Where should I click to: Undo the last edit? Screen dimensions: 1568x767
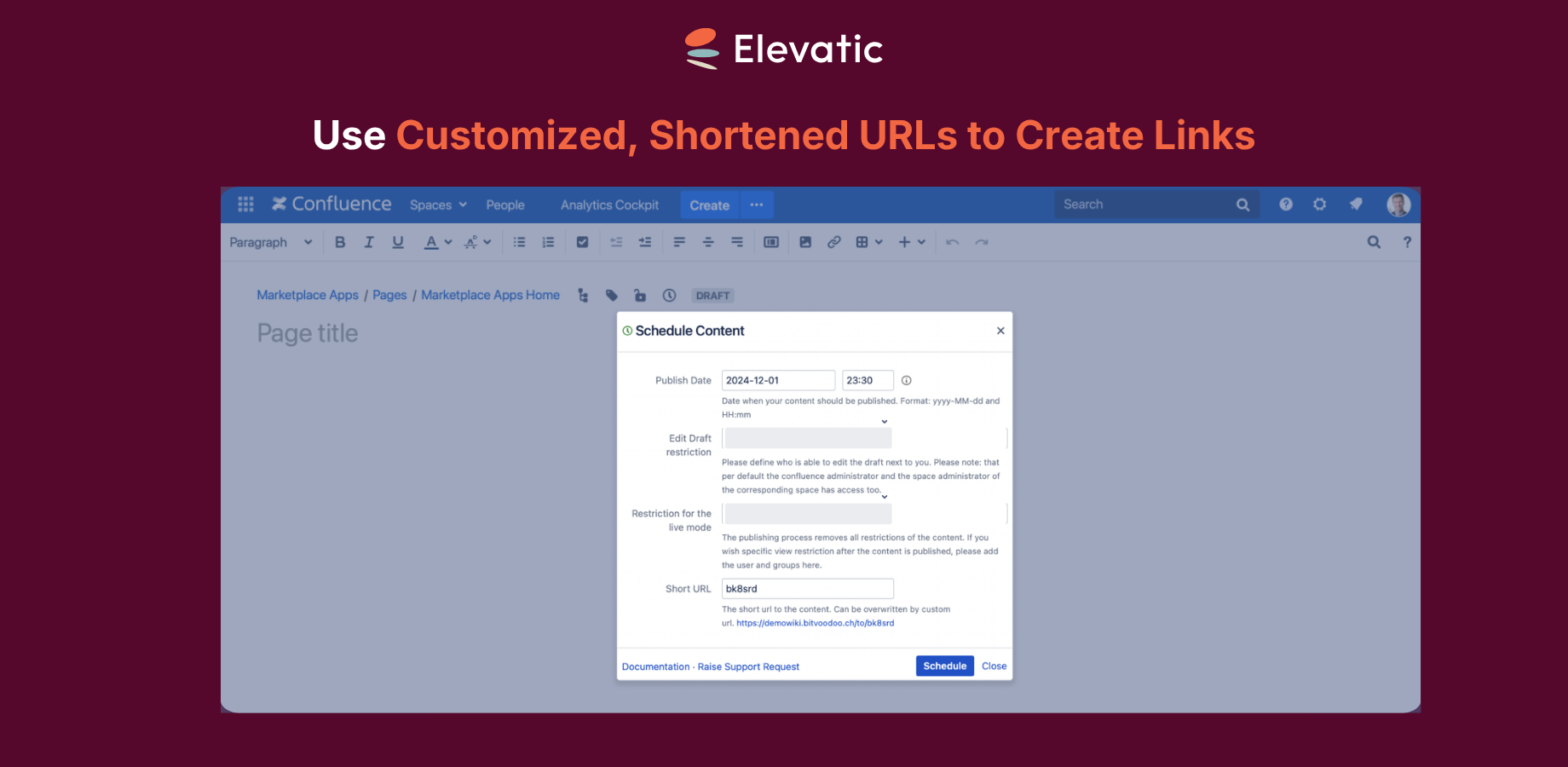point(952,242)
